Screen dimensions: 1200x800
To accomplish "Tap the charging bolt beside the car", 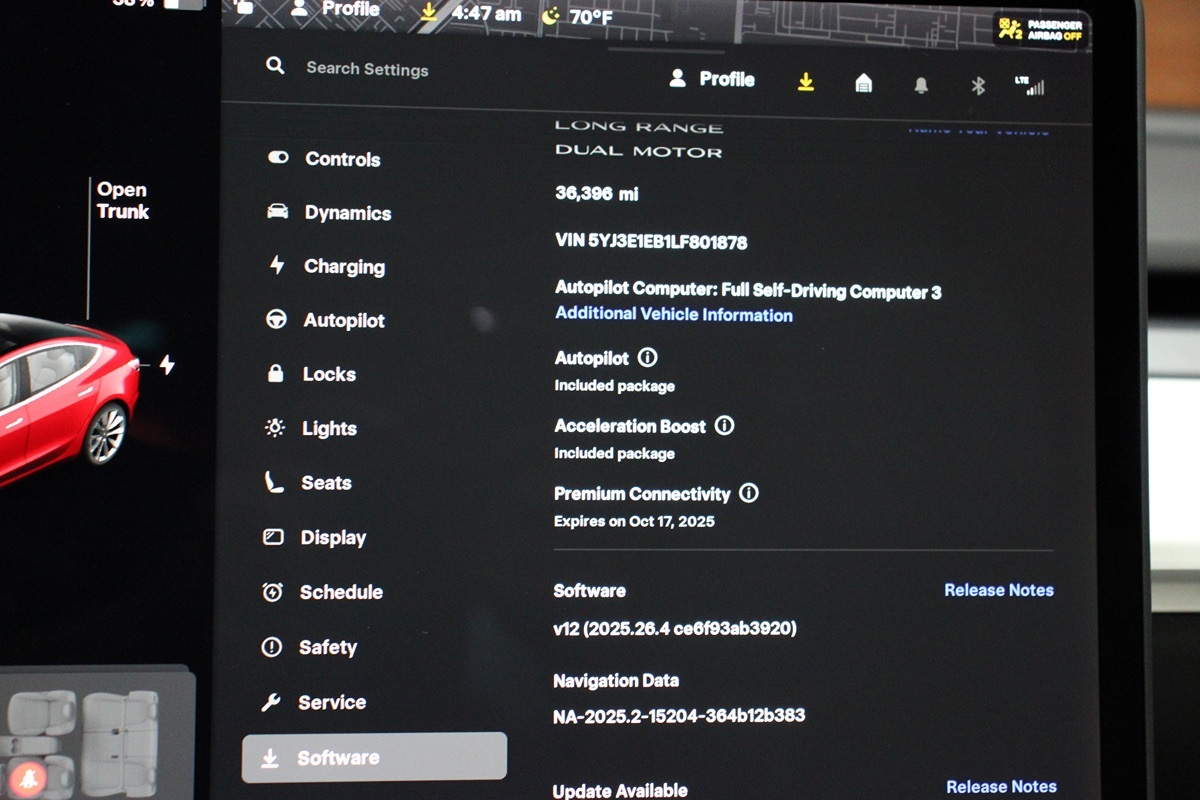I will tap(167, 365).
